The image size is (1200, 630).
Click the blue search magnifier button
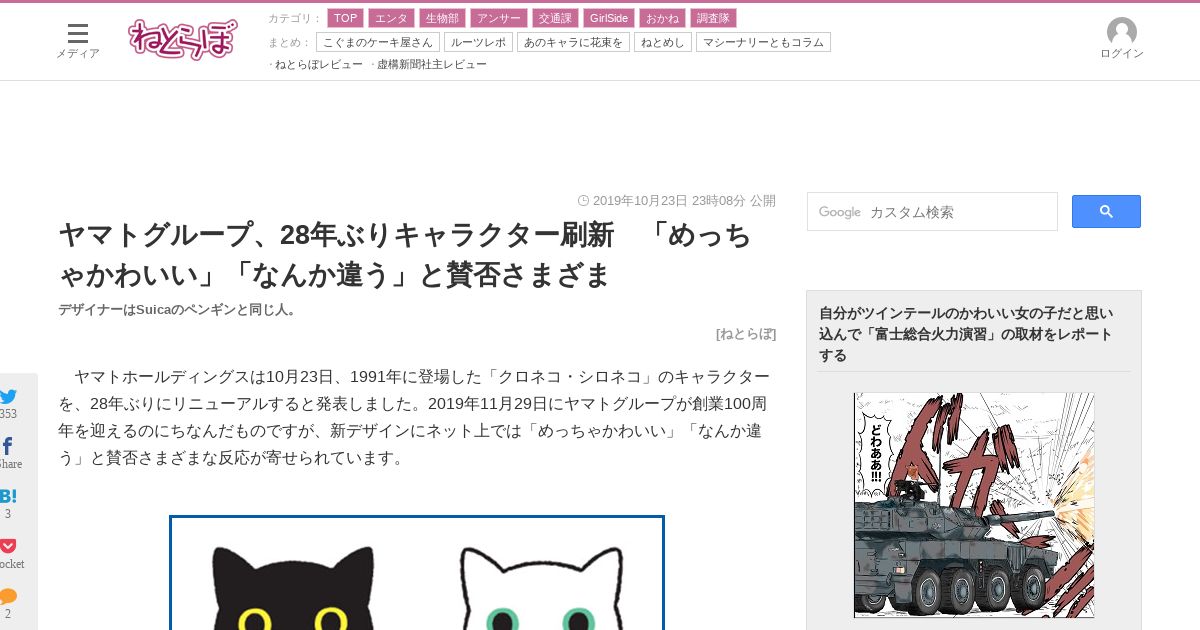(1106, 211)
